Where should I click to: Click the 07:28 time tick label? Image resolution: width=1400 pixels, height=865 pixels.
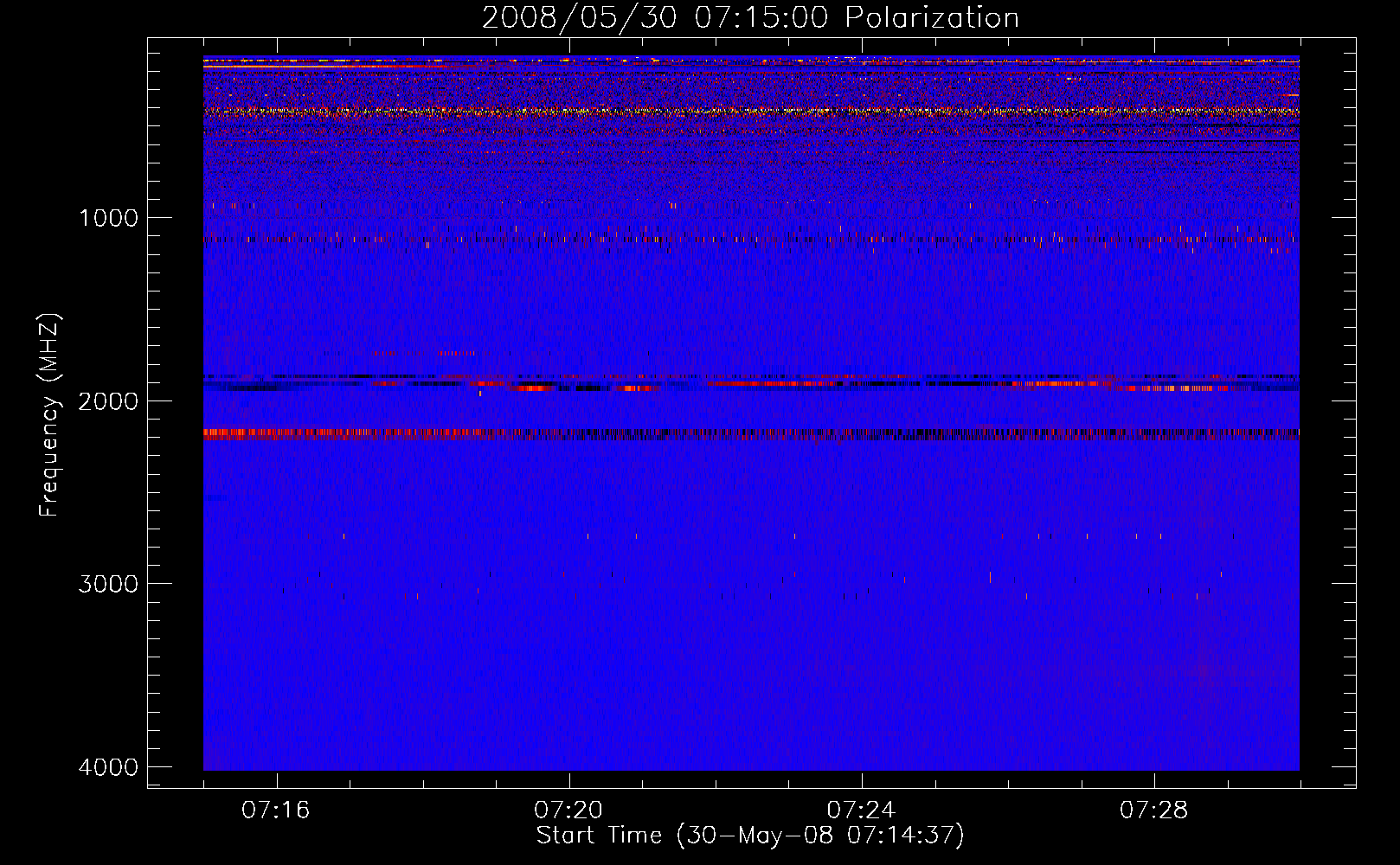(x=1154, y=811)
